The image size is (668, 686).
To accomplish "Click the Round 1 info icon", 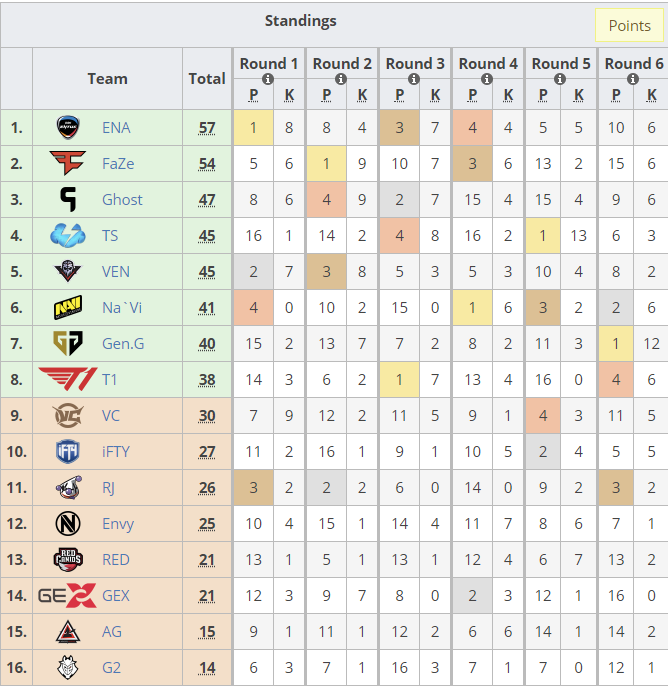I will [268, 79].
